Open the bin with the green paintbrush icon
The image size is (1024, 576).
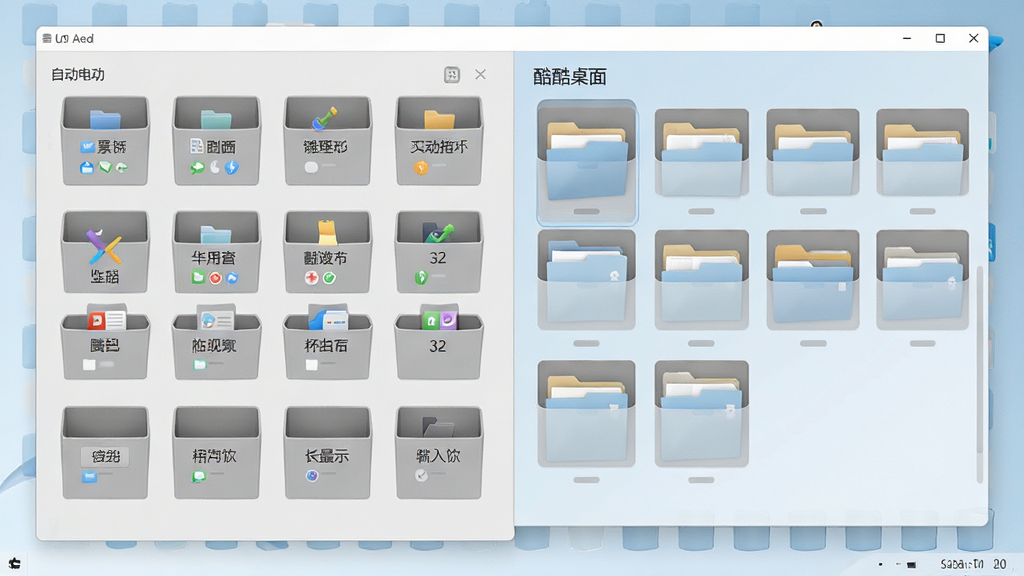327,140
